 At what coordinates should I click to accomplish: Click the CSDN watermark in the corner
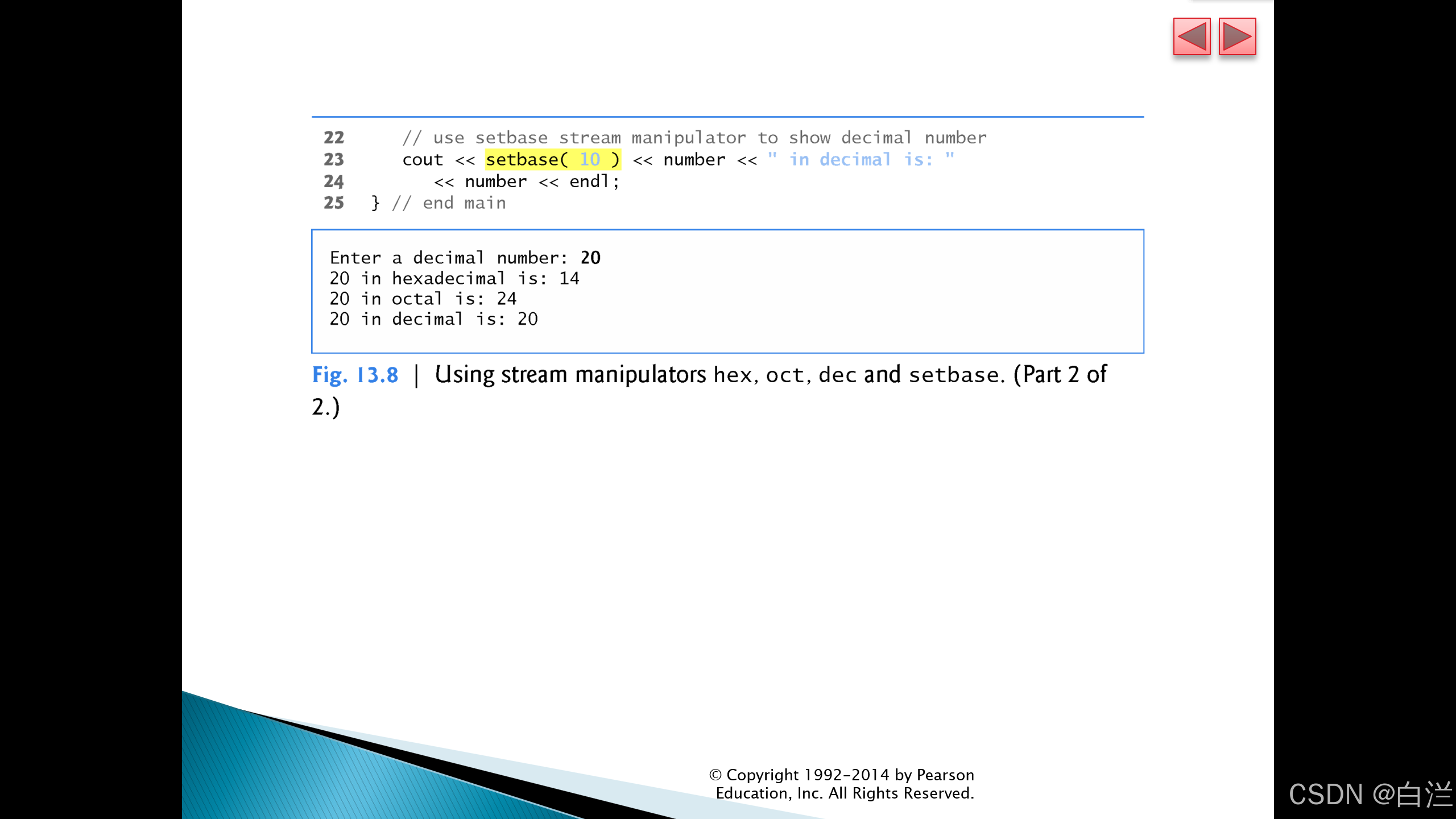click(1370, 794)
